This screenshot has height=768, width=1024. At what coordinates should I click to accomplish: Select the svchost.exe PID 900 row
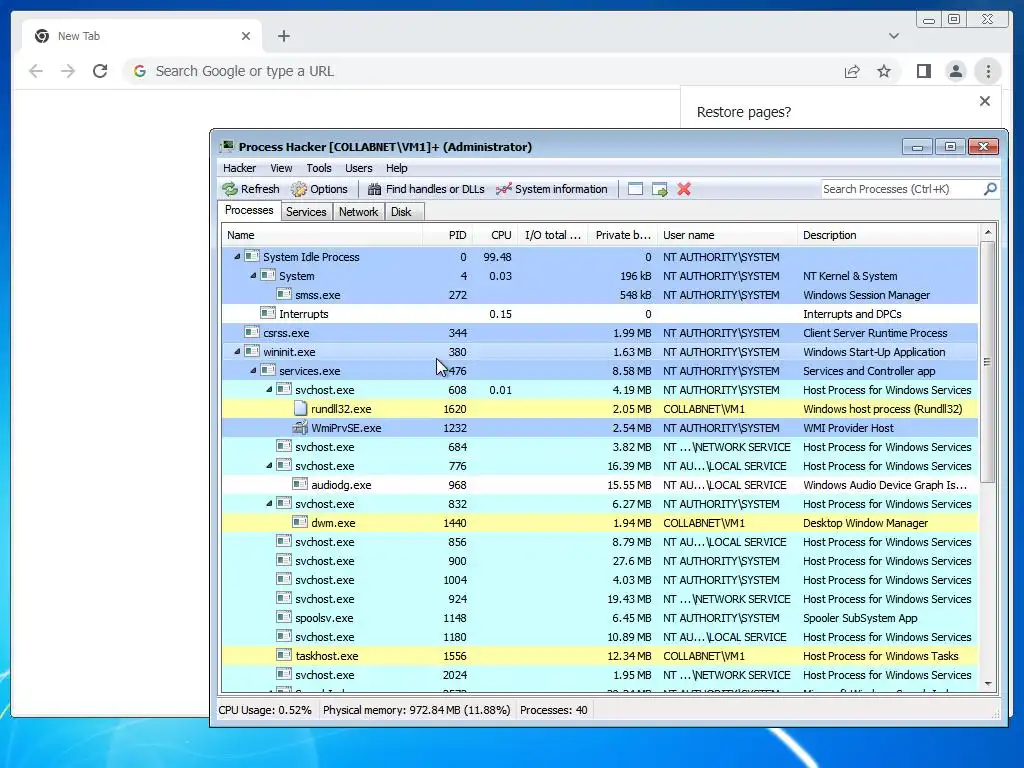600,561
